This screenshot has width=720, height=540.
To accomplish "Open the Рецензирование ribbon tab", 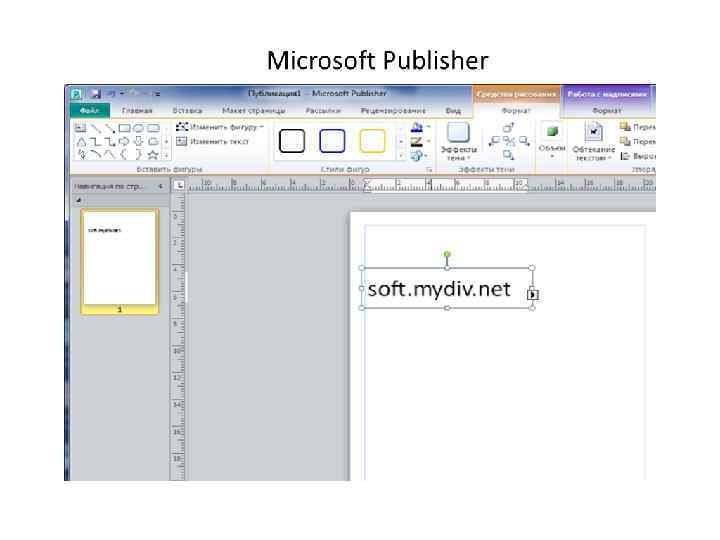I will click(x=393, y=111).
